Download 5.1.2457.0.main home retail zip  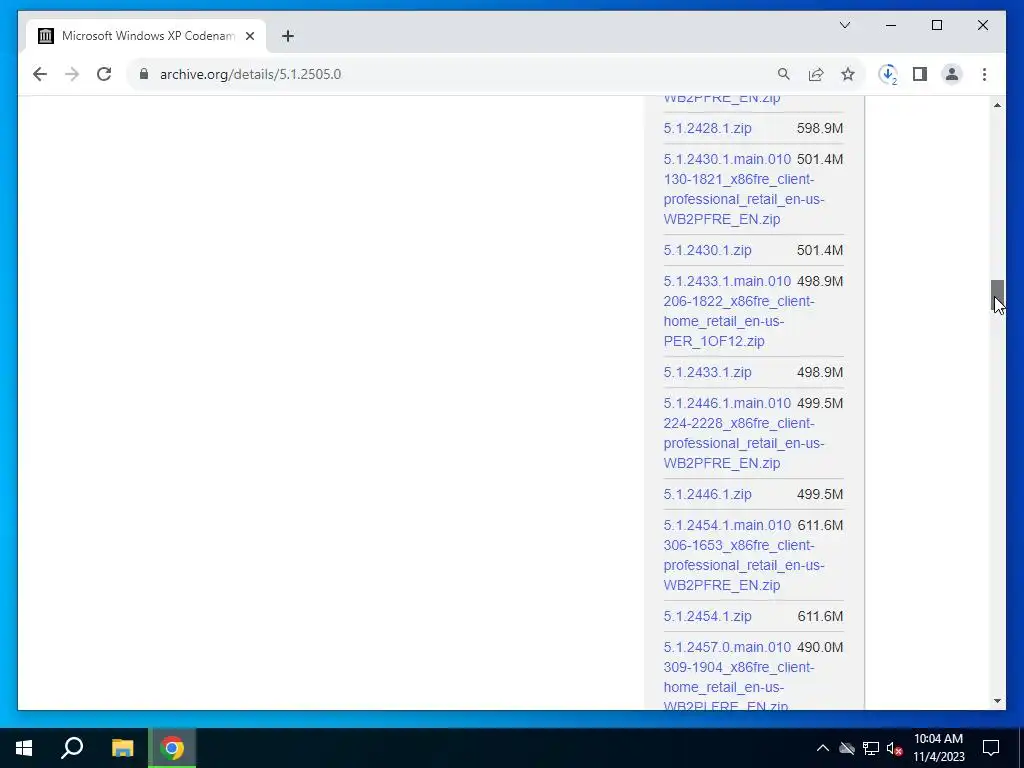click(727, 677)
